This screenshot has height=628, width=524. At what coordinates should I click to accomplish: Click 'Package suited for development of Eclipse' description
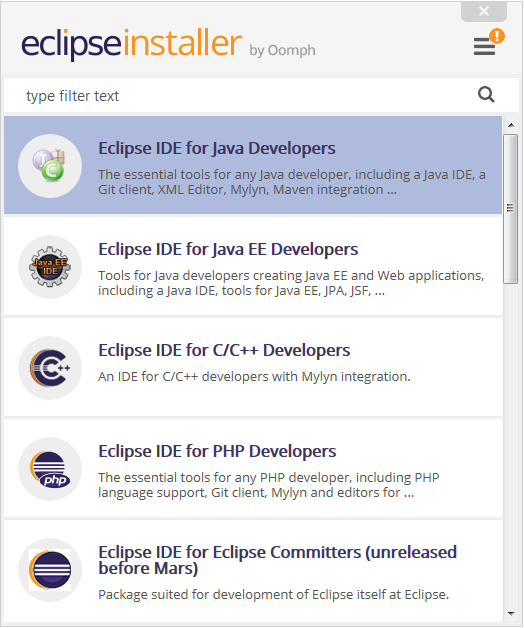point(273,594)
